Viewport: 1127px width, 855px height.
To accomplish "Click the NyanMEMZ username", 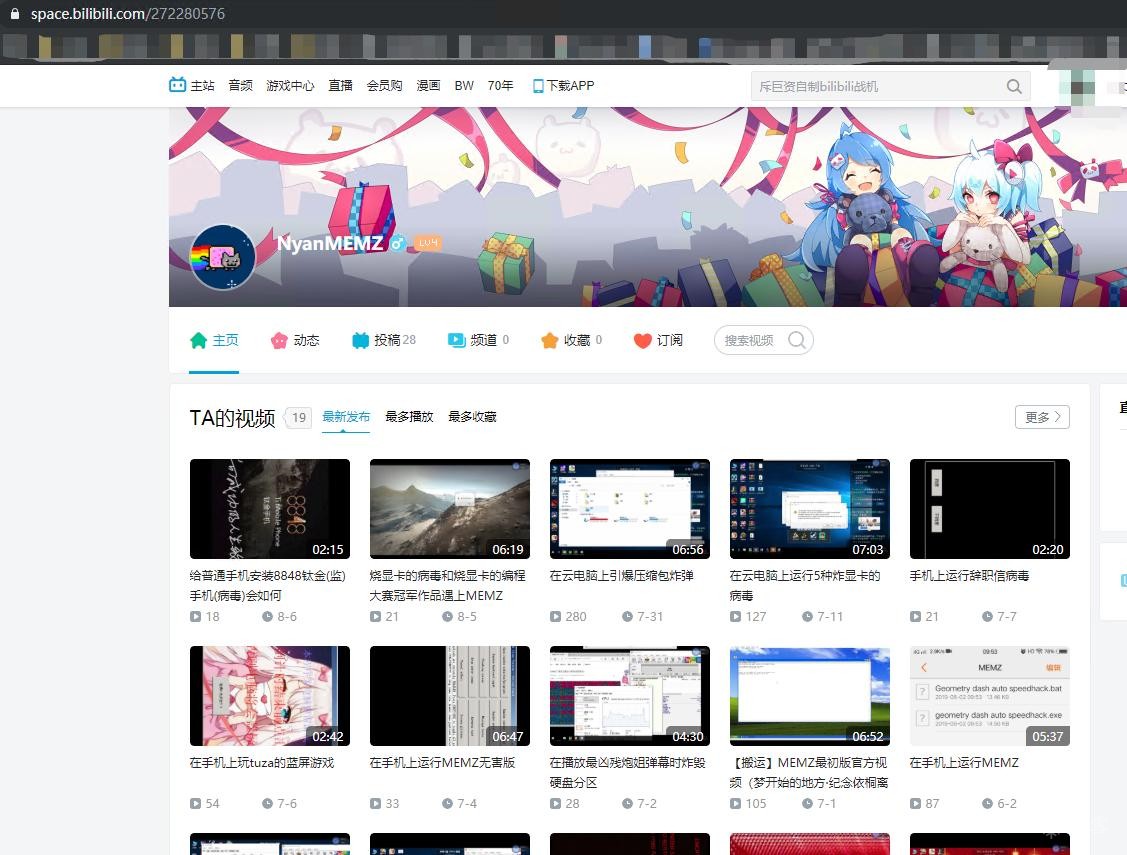I will 330,243.
